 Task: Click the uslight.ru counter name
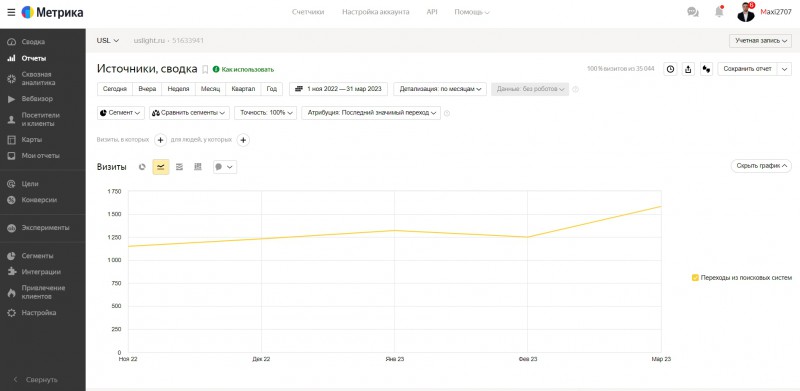point(149,40)
